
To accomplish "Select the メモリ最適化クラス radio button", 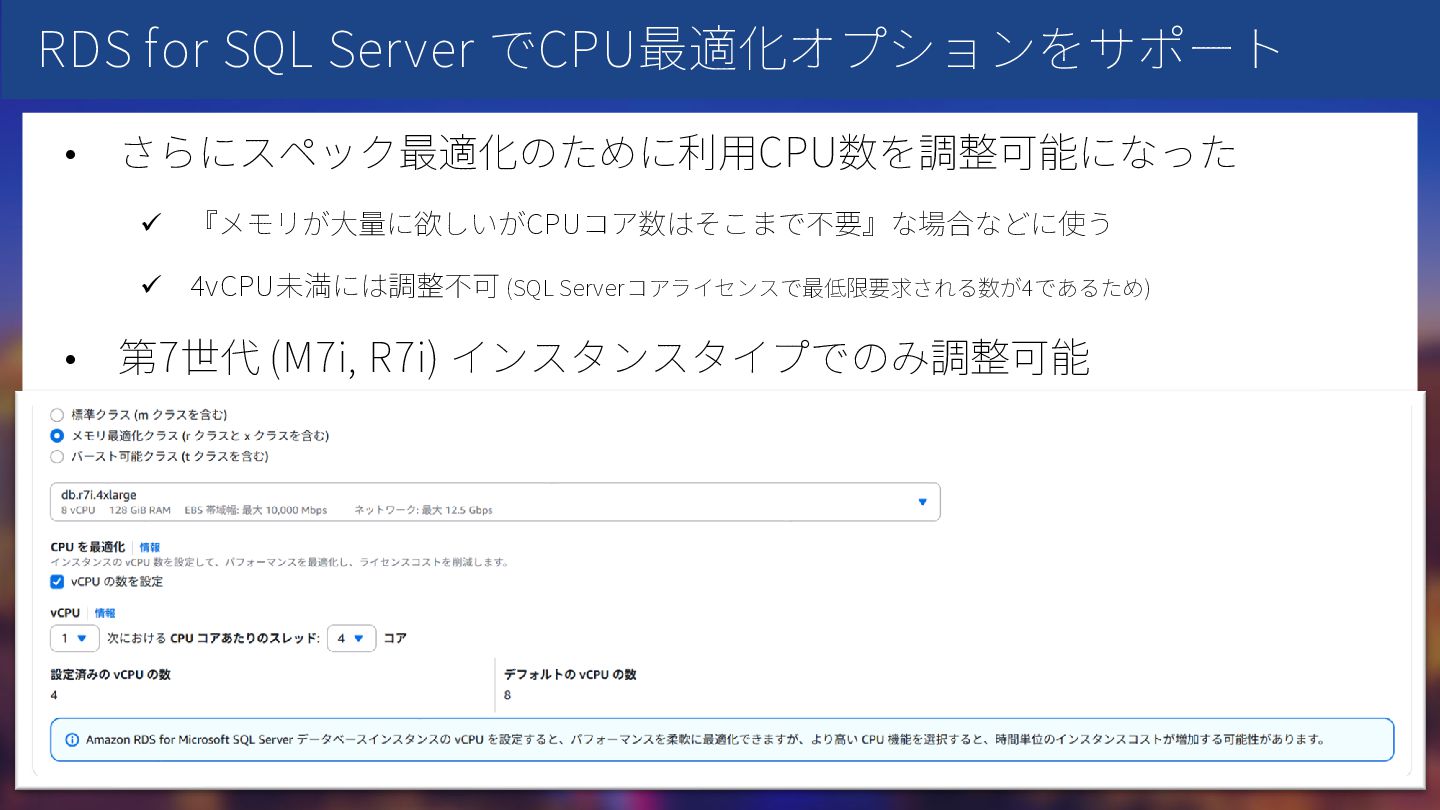I will 57,435.
